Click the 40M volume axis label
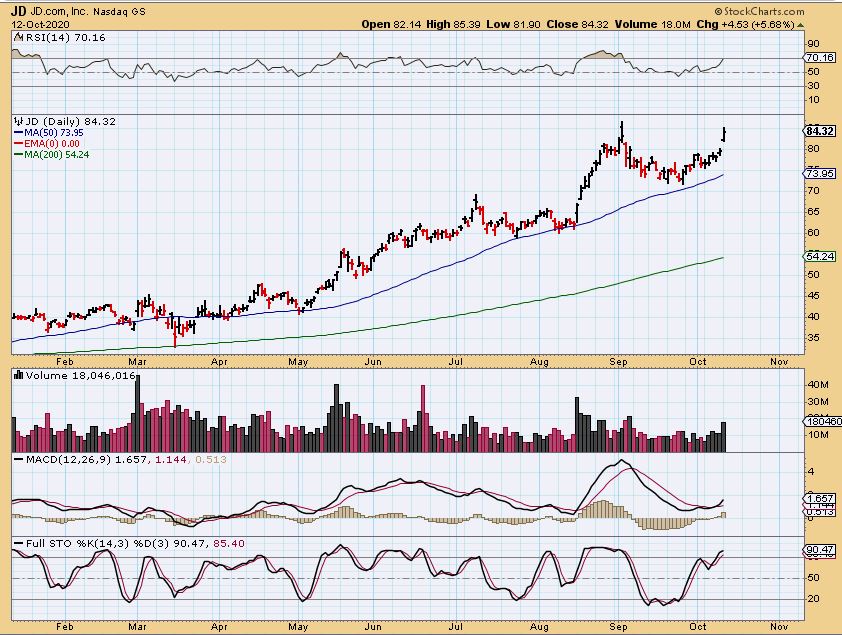The height and width of the screenshot is (635, 842). pyautogui.click(x=817, y=384)
